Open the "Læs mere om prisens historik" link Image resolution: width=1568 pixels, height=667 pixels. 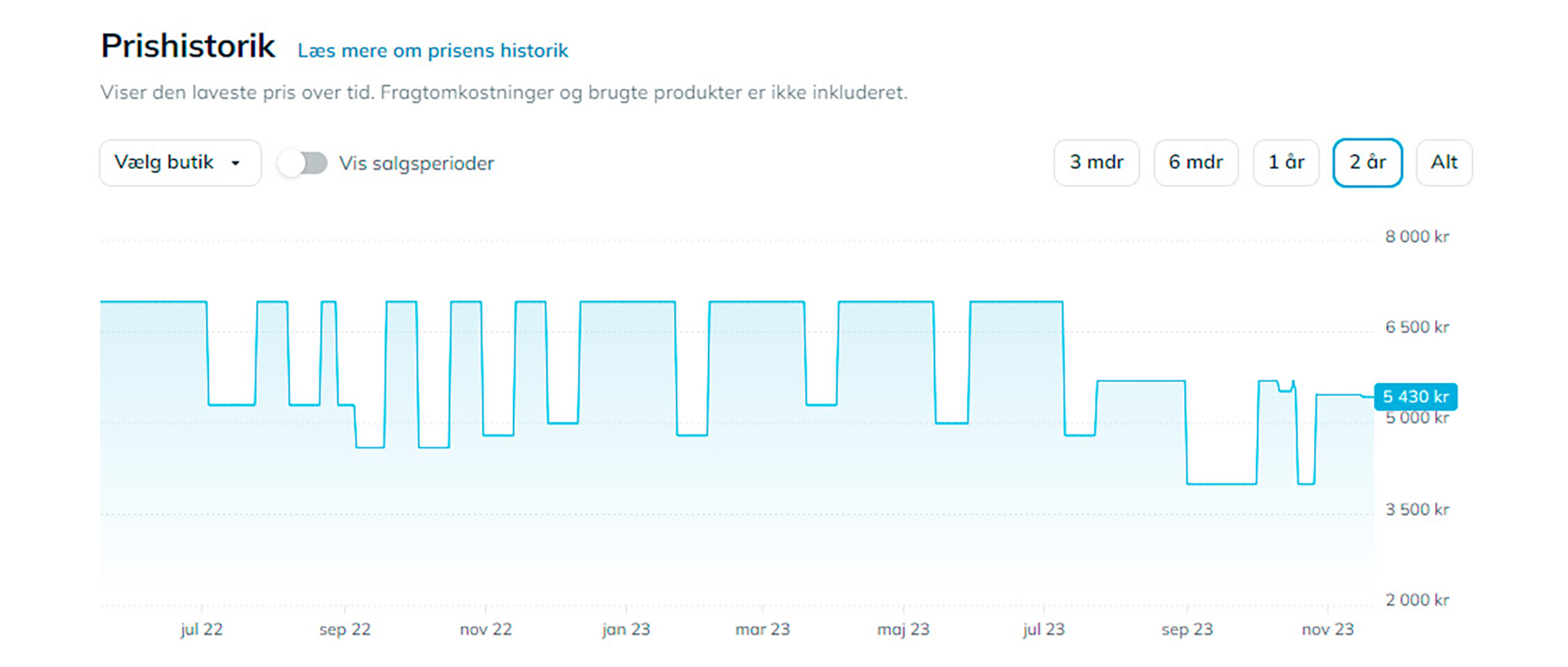click(x=432, y=51)
